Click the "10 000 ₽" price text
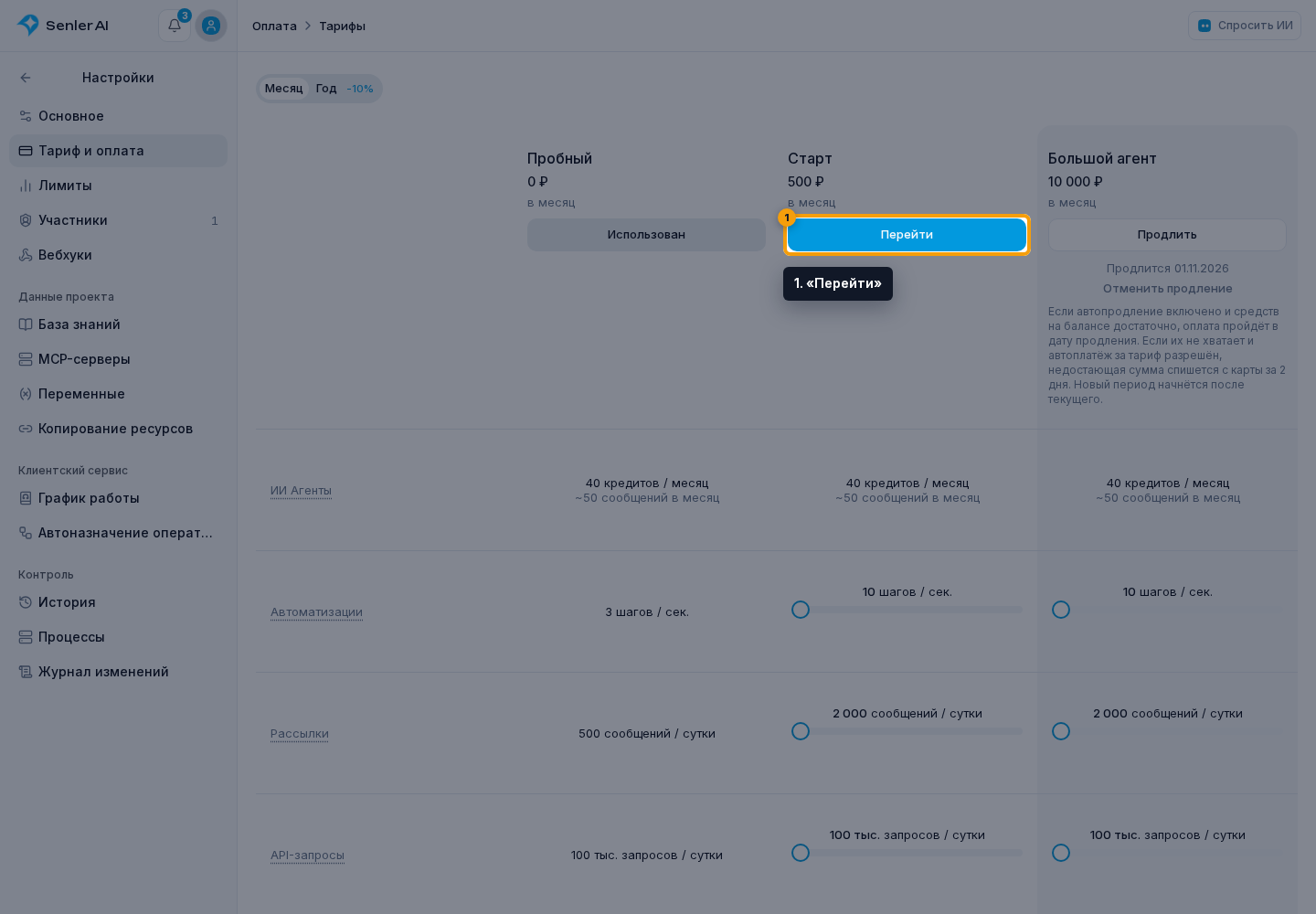The width and height of the screenshot is (1316, 914). tap(1076, 182)
